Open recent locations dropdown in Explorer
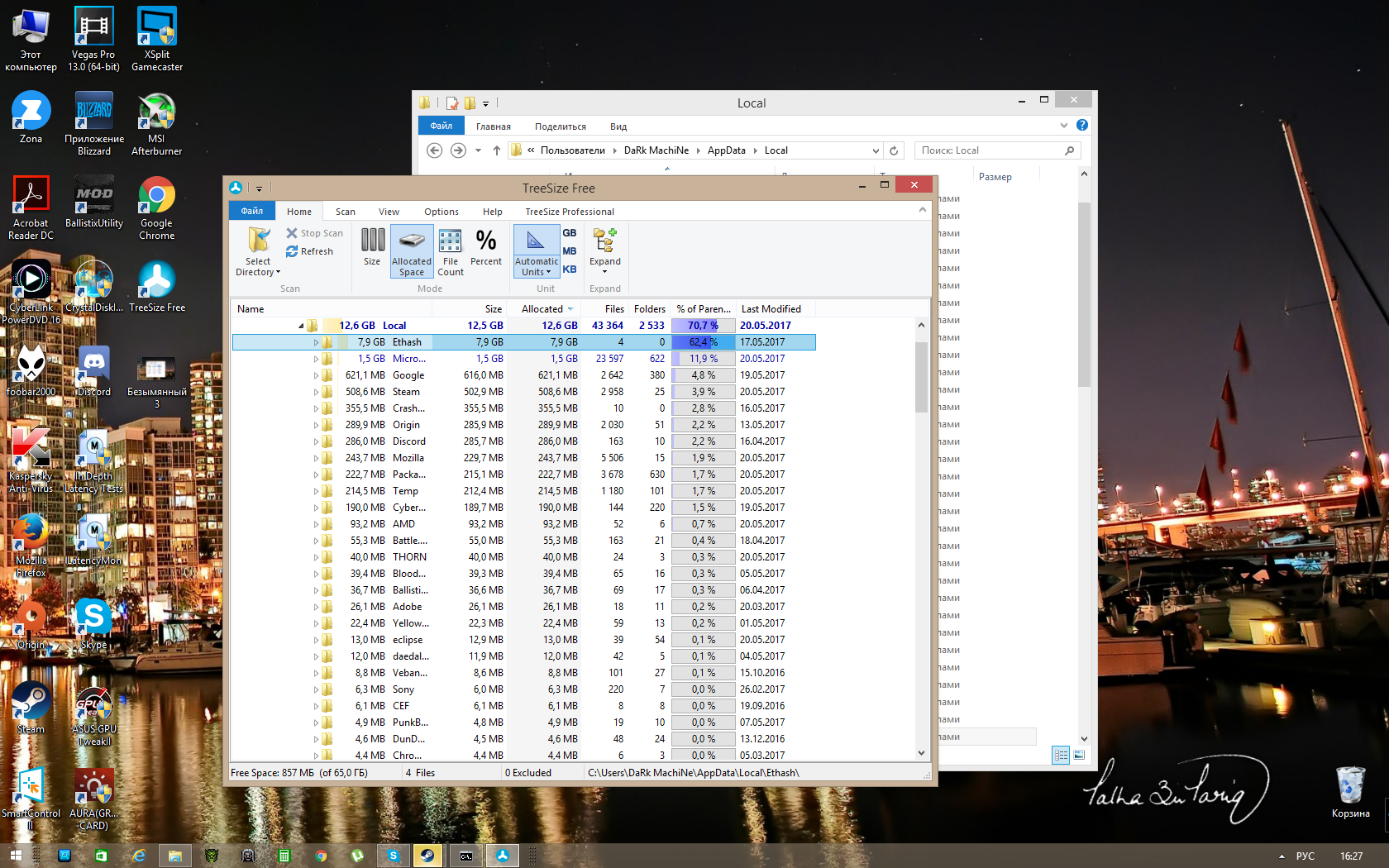The height and width of the screenshot is (868, 1389). coord(478,150)
